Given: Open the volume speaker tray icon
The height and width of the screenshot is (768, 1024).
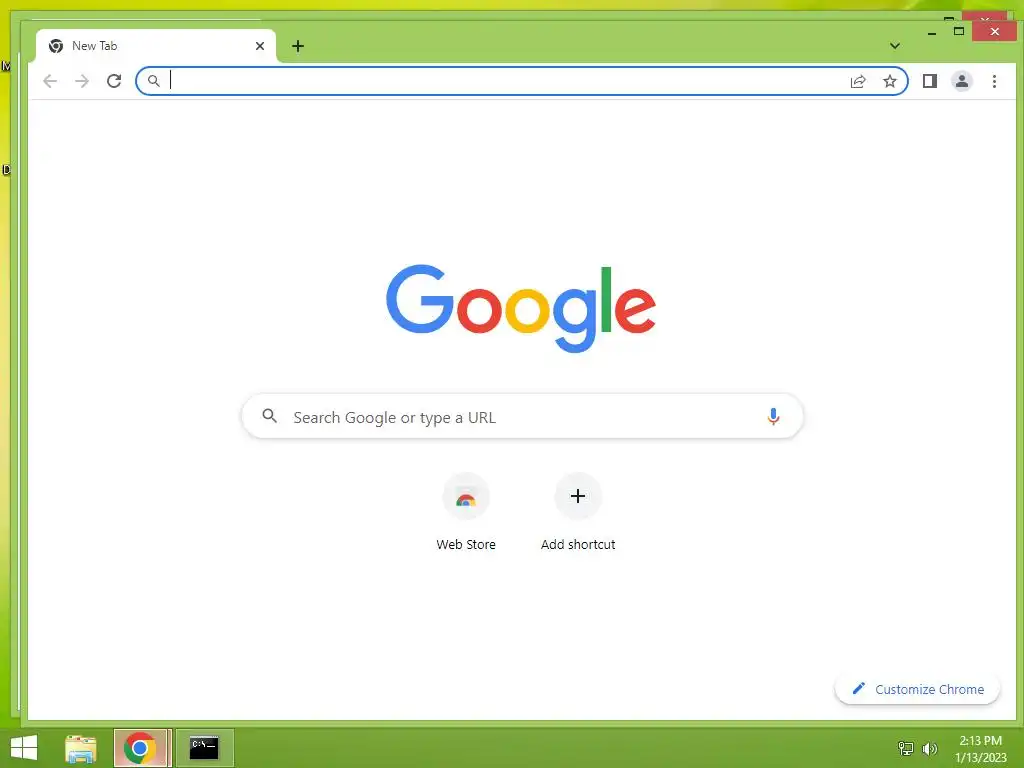Looking at the screenshot, I should 929,748.
